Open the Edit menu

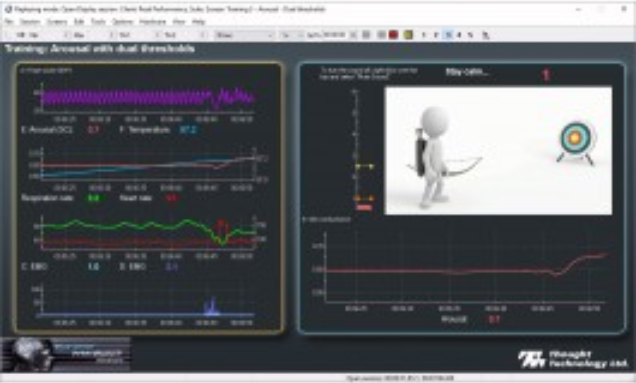click(x=79, y=22)
